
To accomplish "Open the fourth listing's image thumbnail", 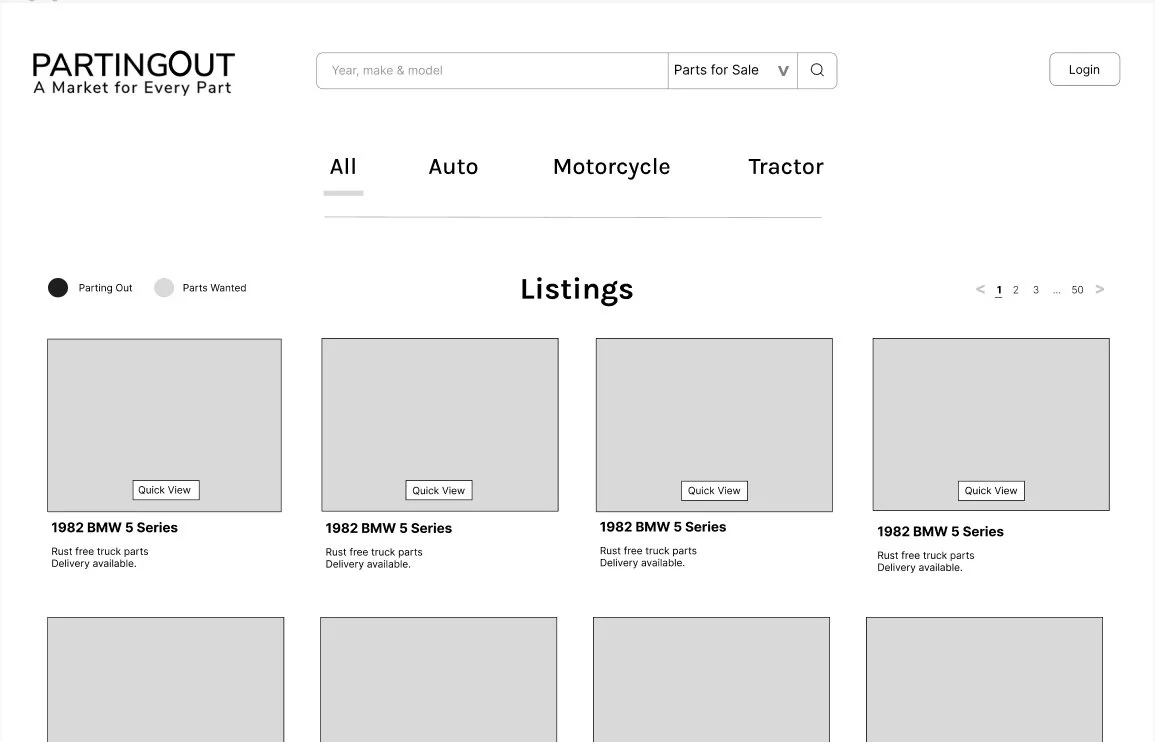I will (991, 424).
